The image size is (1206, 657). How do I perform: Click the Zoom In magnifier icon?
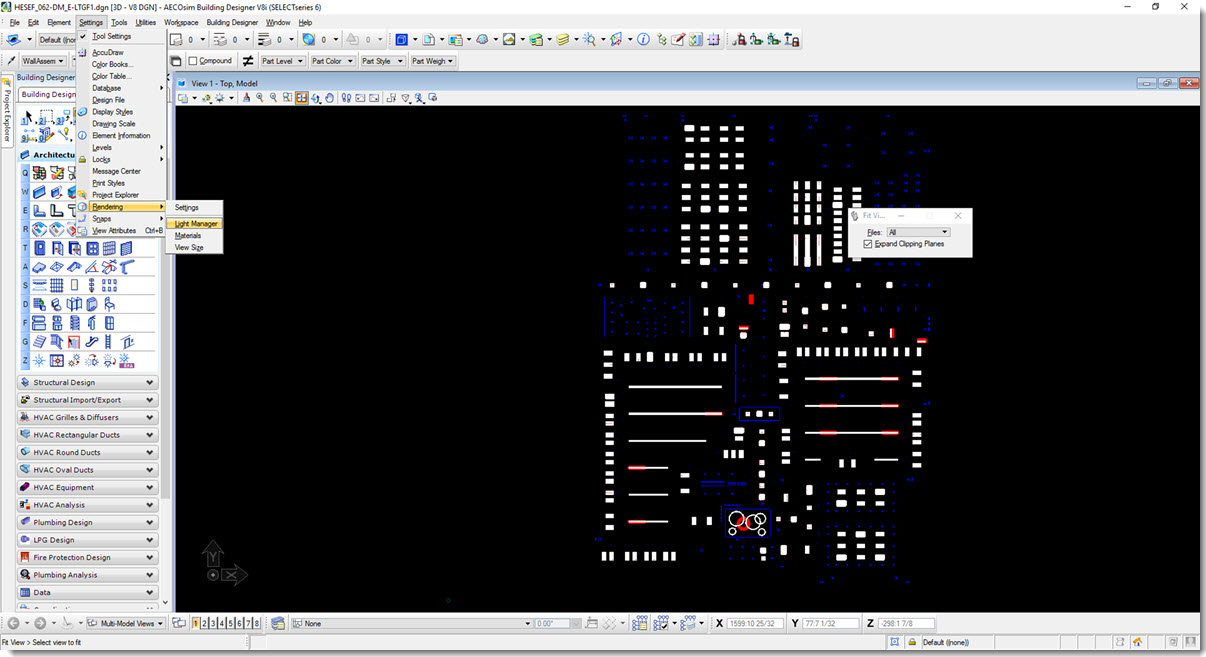coord(259,98)
